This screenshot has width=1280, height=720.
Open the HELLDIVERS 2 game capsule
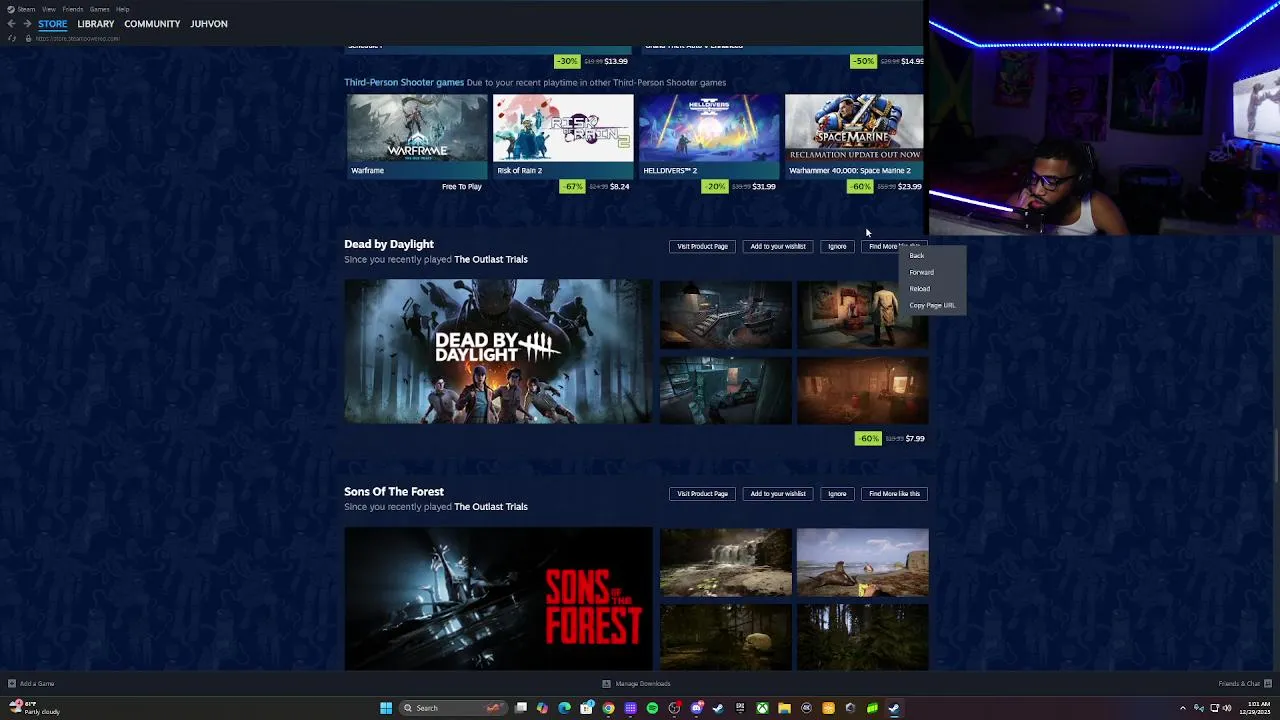coord(709,137)
